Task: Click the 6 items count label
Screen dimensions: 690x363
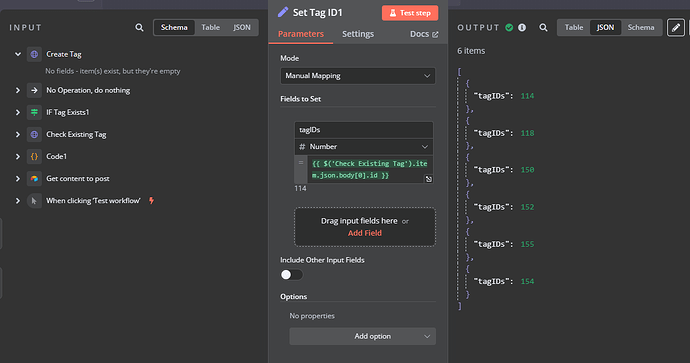Action: tap(471, 51)
